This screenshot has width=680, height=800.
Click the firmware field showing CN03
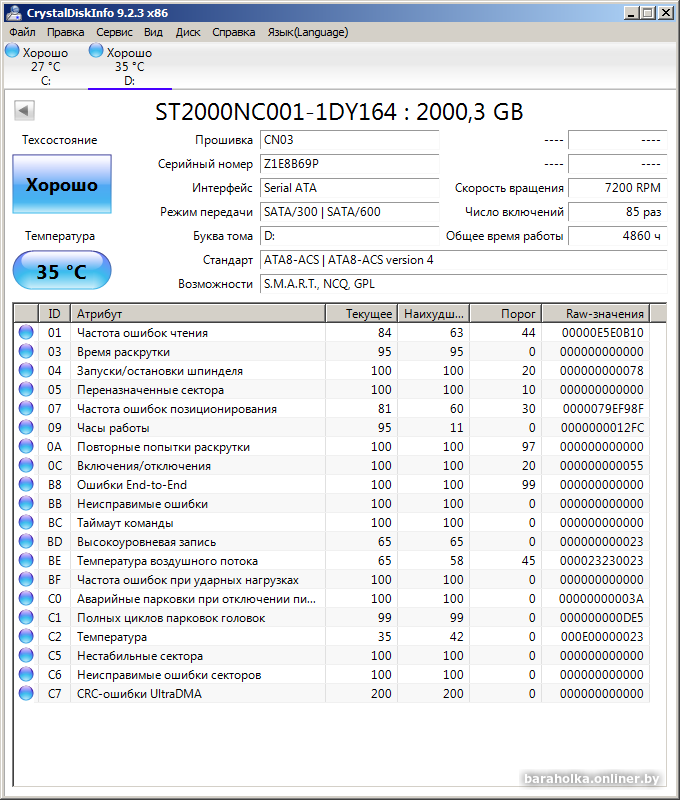tap(348, 140)
